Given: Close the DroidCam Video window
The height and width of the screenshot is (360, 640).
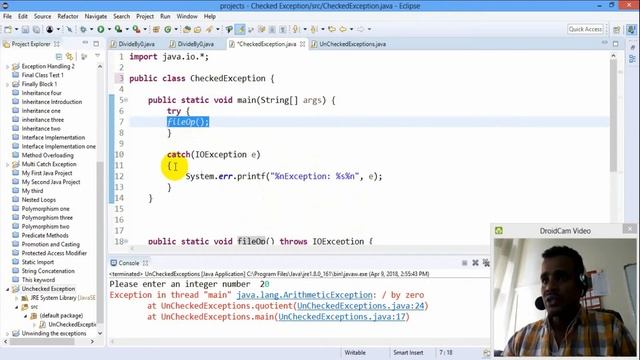Looking at the screenshot, I should click(629, 229).
